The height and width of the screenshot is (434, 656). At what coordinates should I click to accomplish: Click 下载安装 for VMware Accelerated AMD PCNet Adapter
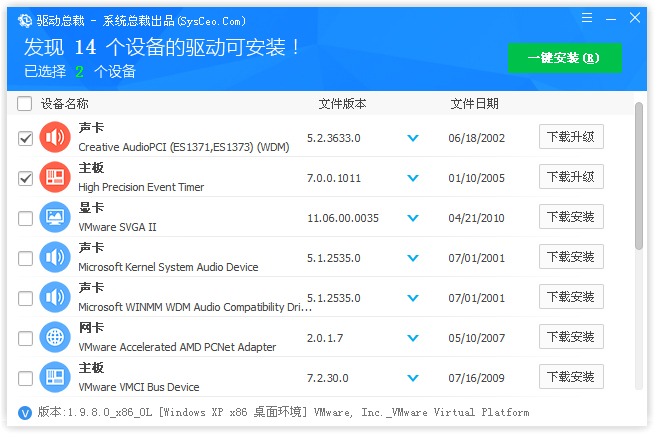571,336
